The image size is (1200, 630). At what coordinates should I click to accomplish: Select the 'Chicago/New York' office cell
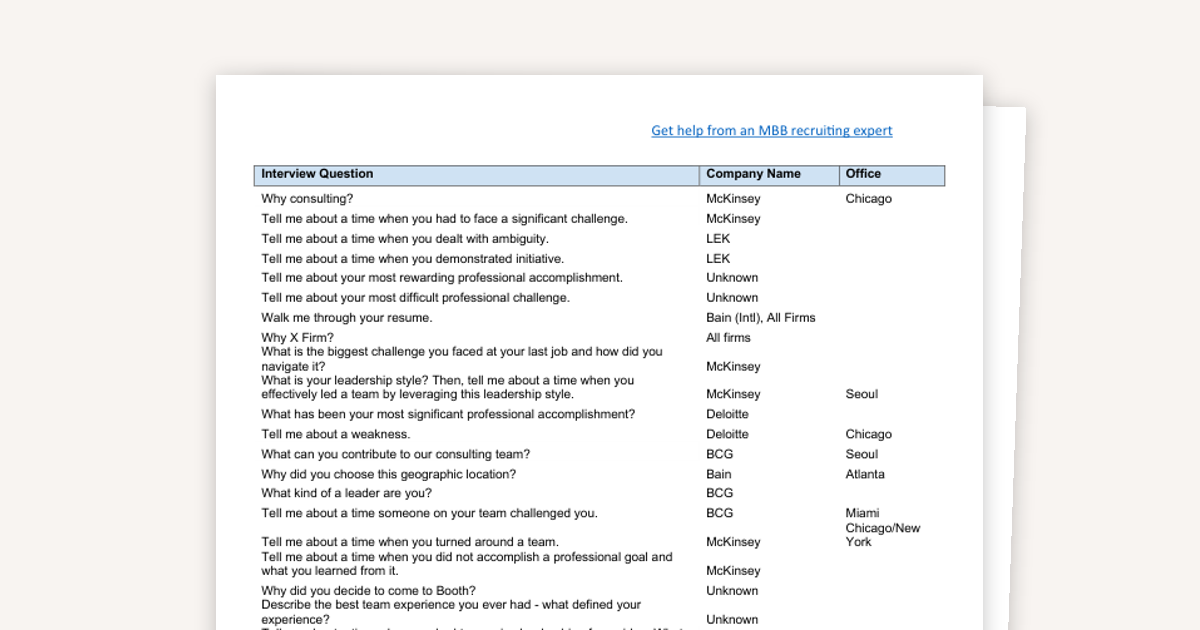coord(883,535)
